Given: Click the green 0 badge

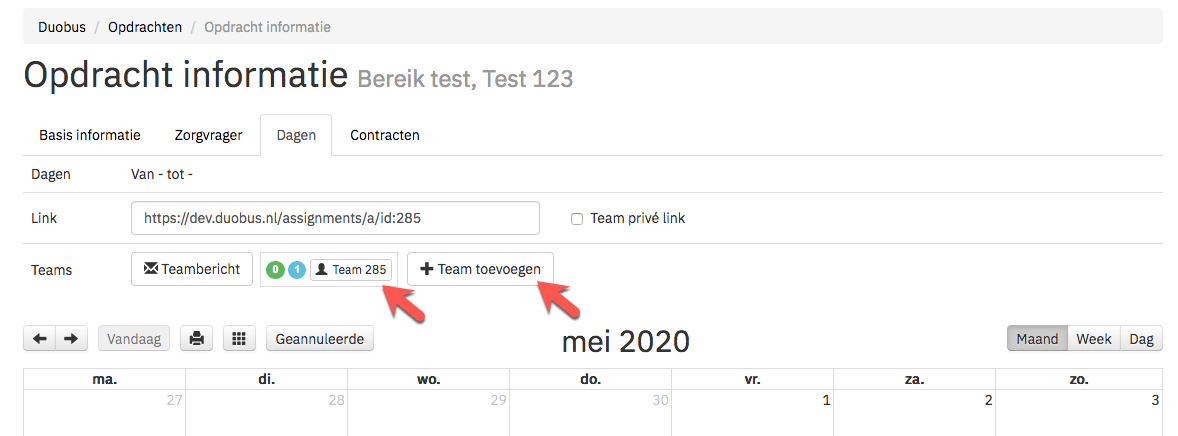Looking at the screenshot, I should click(x=276, y=270).
